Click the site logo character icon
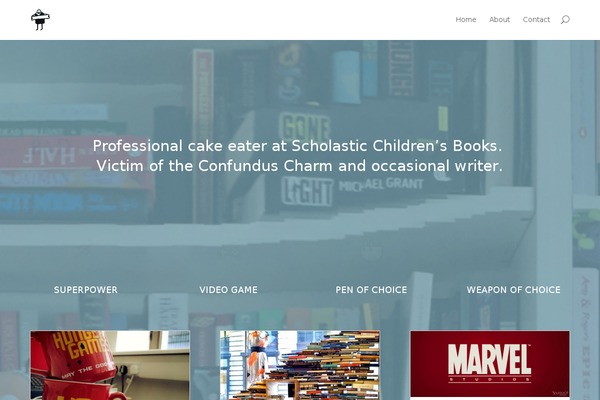600x400 pixels. [40, 20]
